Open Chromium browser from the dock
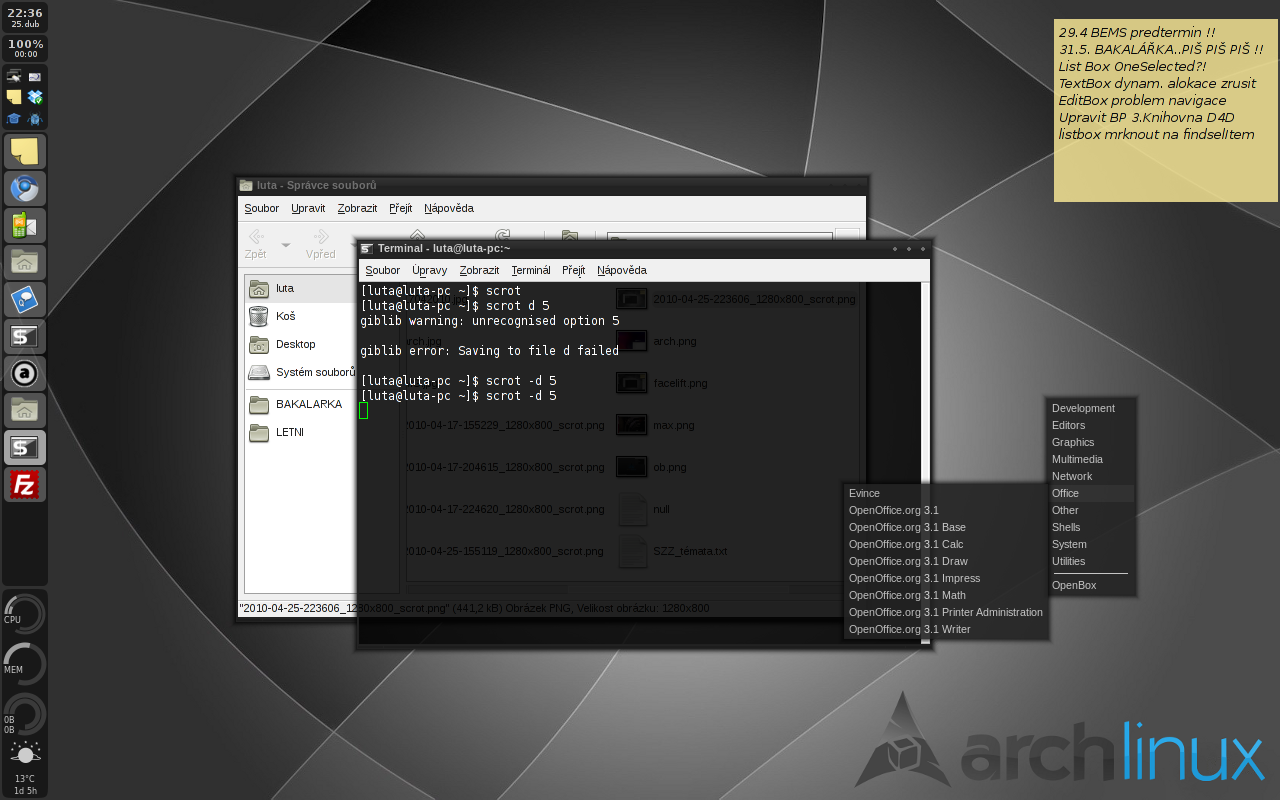The width and height of the screenshot is (1280, 800). coord(25,188)
